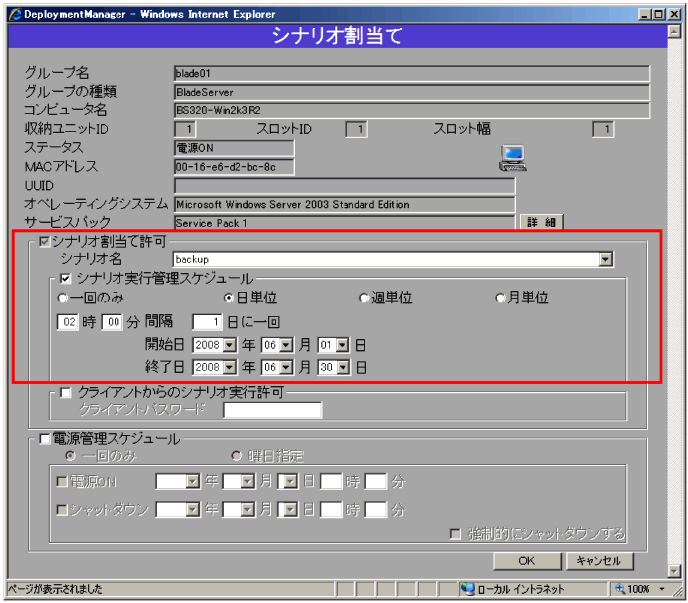
Task: Click the 100% zoom magnifier icon
Action: [620, 589]
